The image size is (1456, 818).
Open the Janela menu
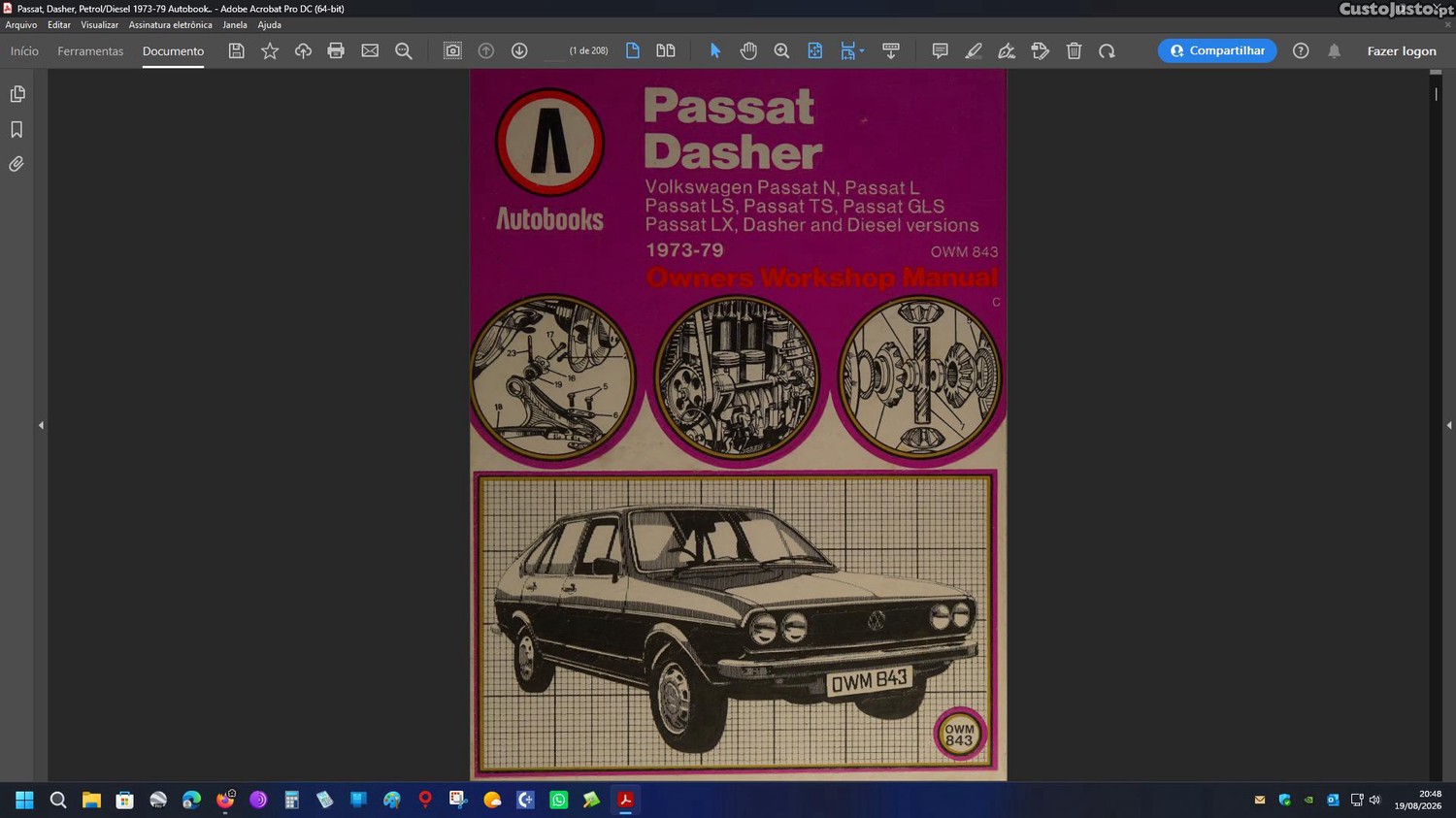[235, 25]
